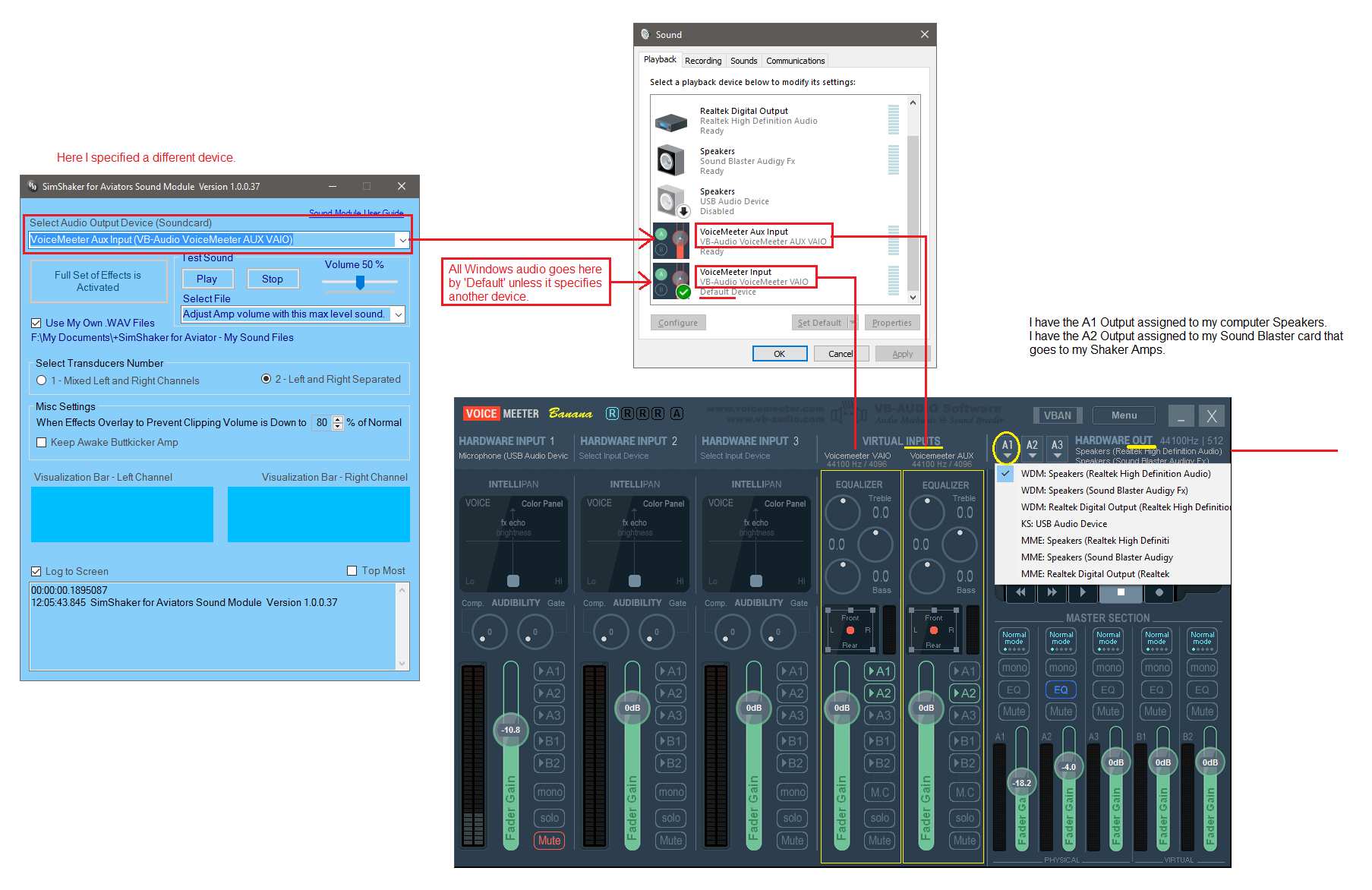The height and width of the screenshot is (890, 1372).
Task: Toggle solo on Hardware Input 1
Action: coord(550,818)
